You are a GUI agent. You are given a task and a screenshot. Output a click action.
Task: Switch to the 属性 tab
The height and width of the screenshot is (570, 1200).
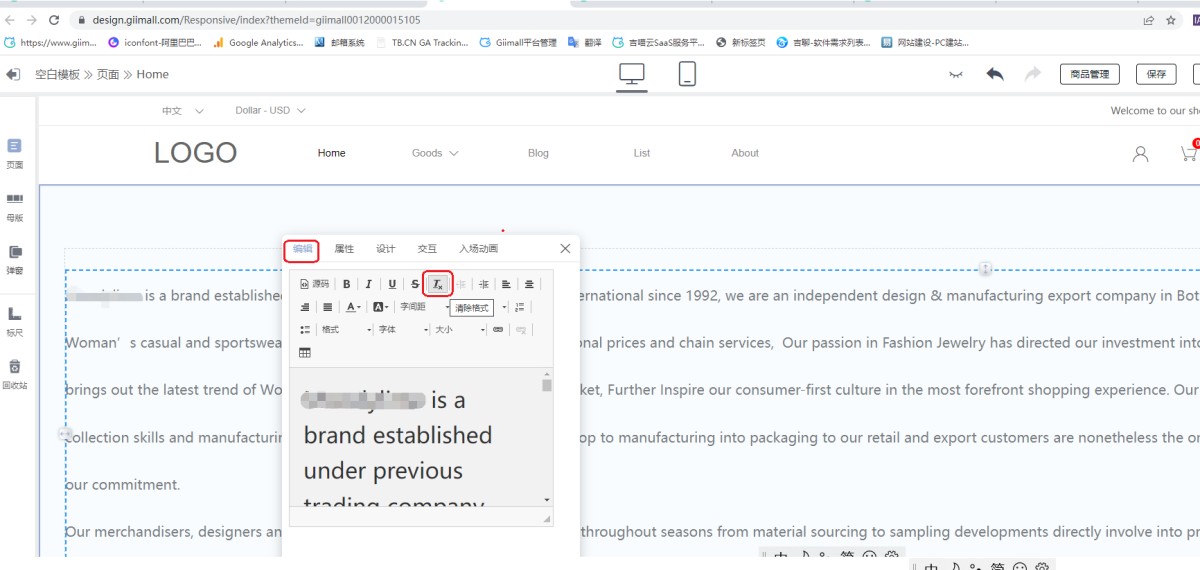click(344, 249)
